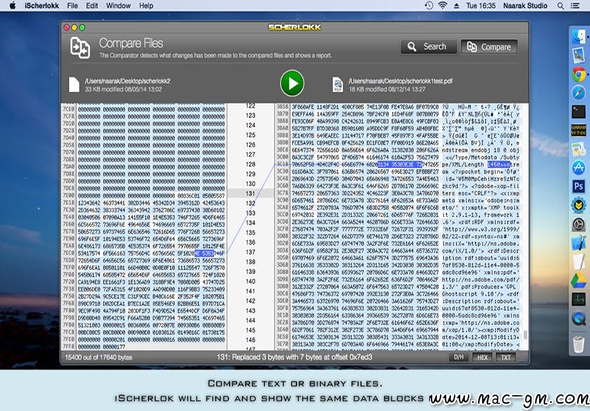Viewport: 590px width, 411px height.
Task: Click the Search button
Action: click(x=429, y=47)
